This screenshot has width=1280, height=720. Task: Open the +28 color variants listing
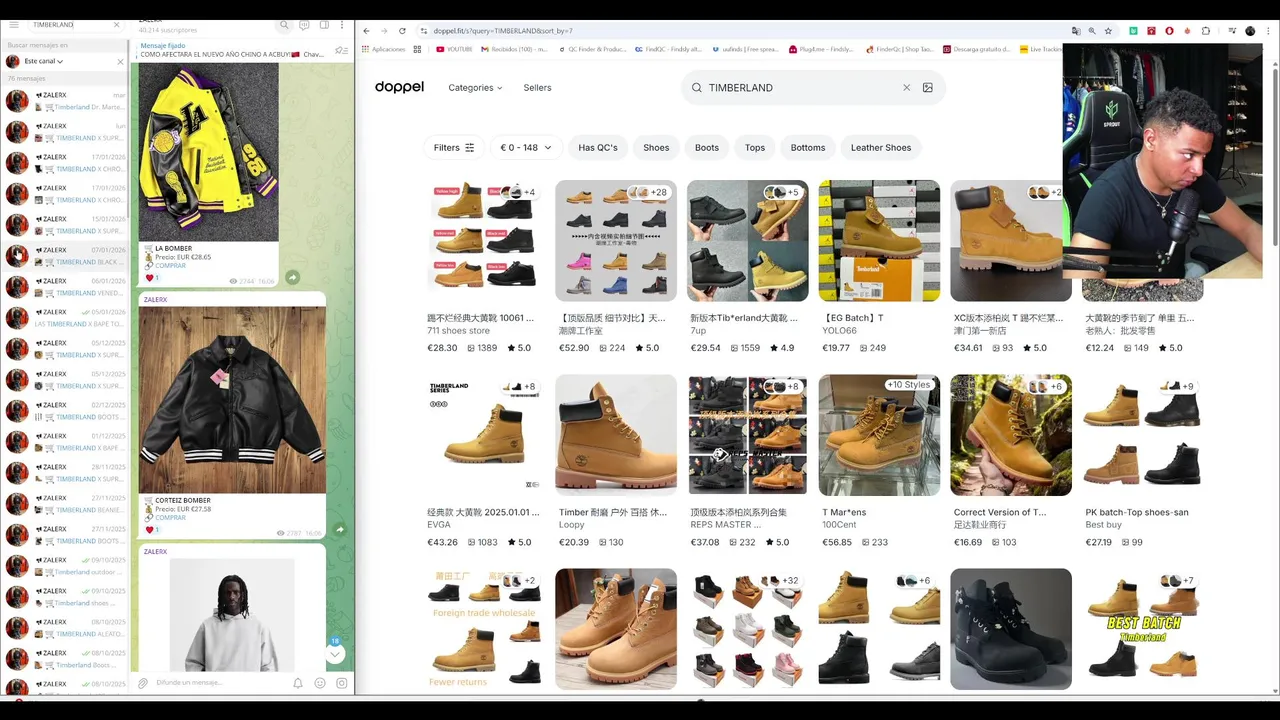coord(616,240)
